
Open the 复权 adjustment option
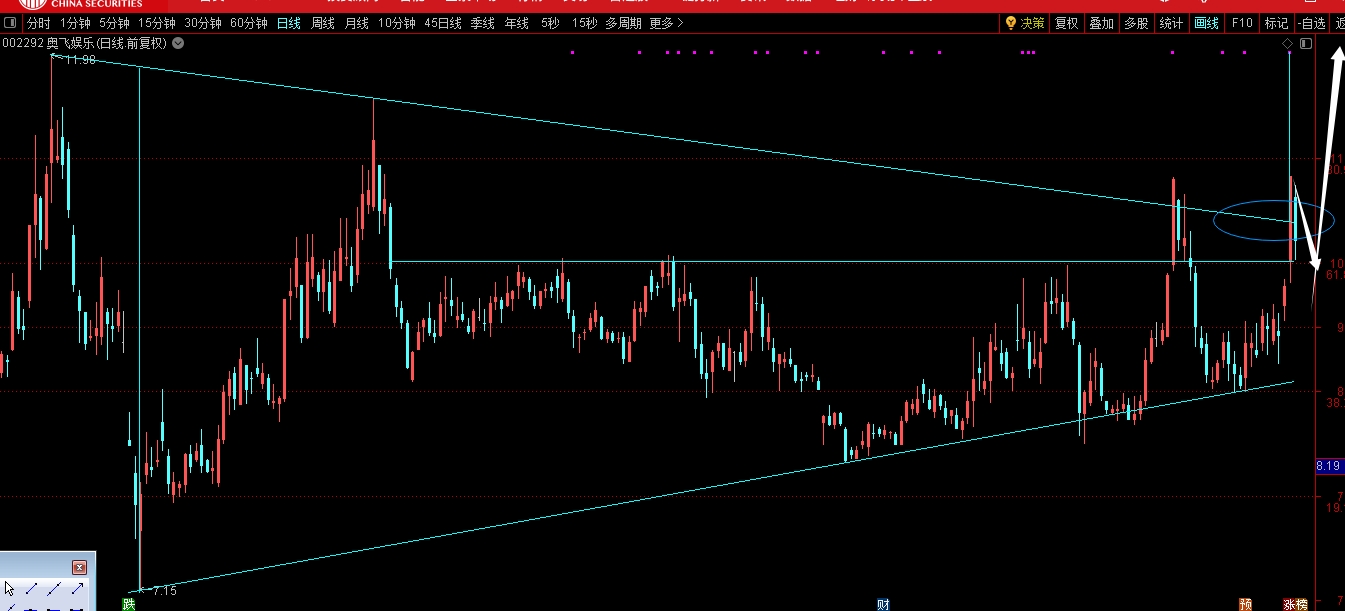point(1067,23)
